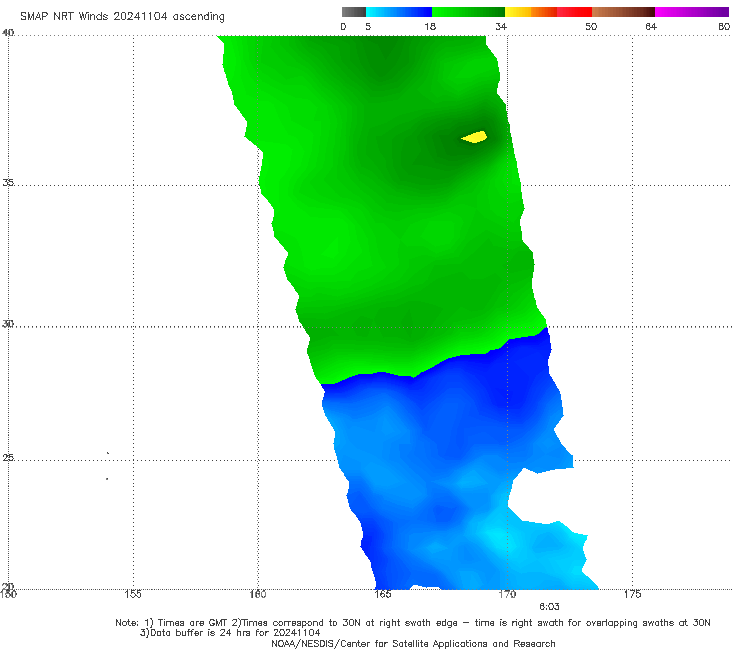The width and height of the screenshot is (740, 650).
Task: Click the brown segment of the colorbar
Action: (623, 12)
